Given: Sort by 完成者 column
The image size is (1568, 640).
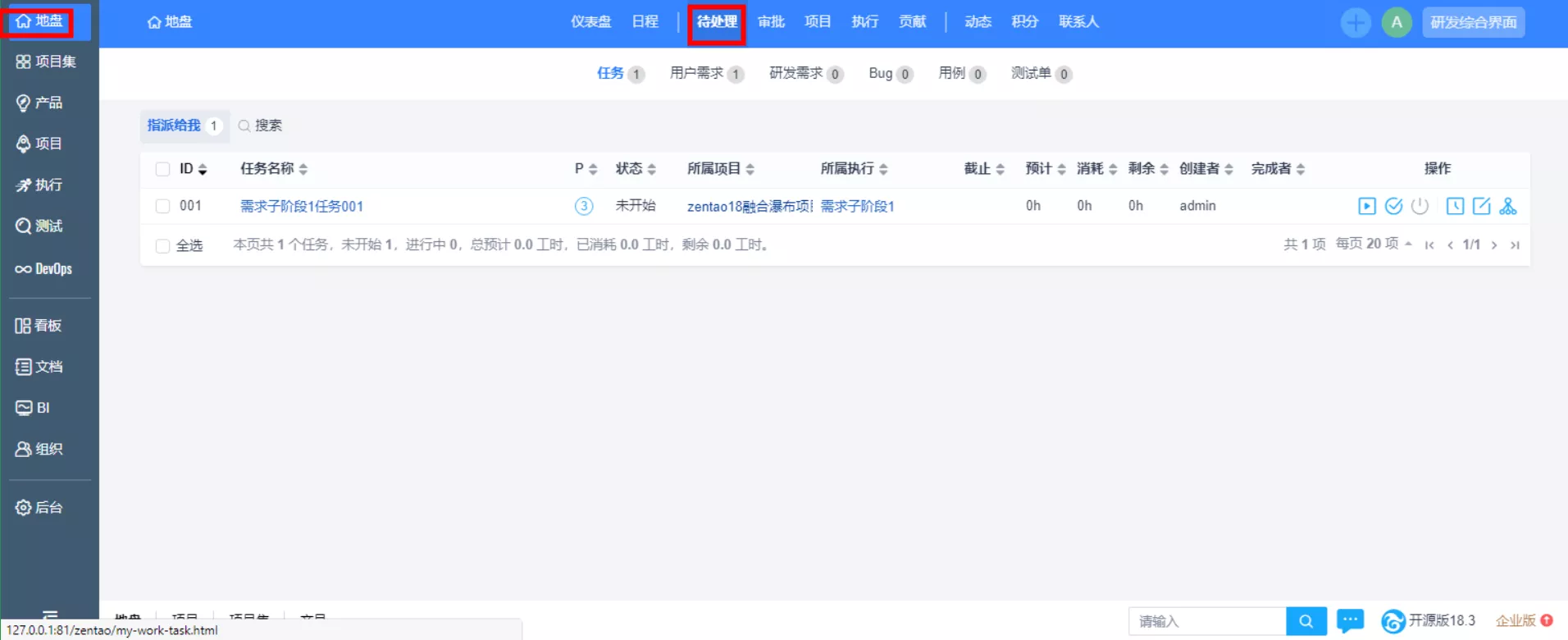Looking at the screenshot, I should point(1278,169).
